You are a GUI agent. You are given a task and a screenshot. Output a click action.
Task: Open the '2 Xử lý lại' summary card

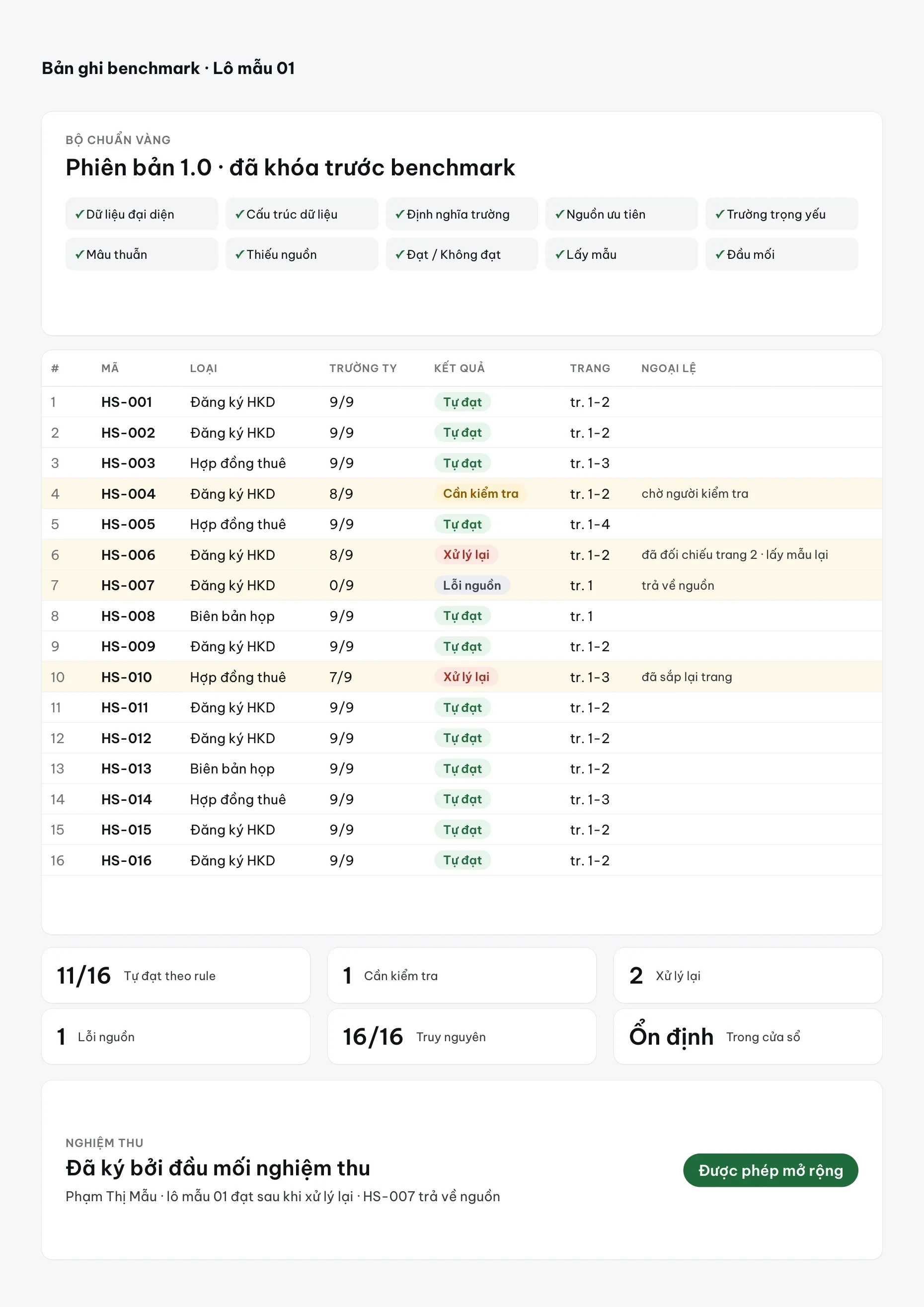coord(748,976)
